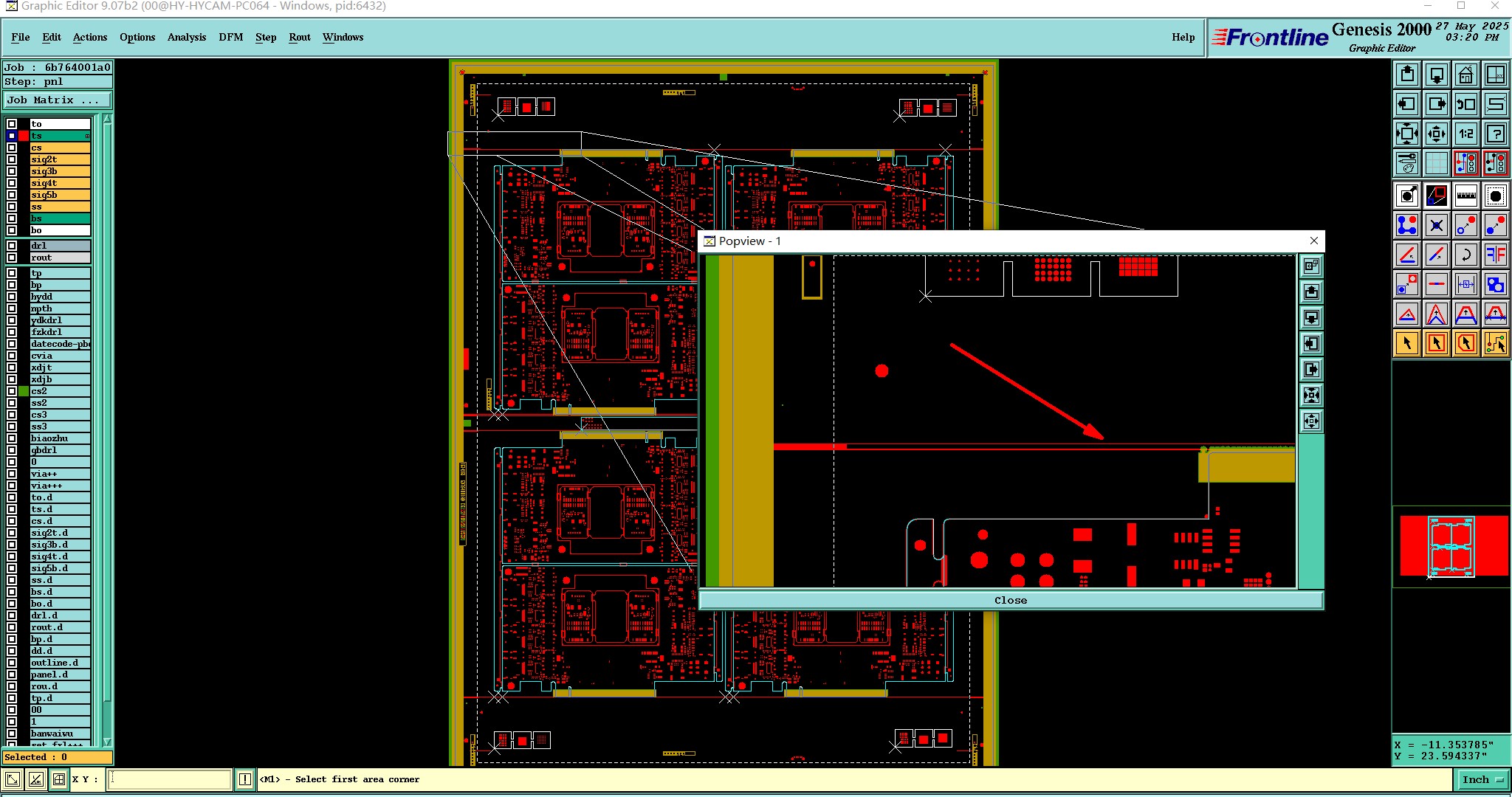Viewport: 1512px width, 797px height.
Task: Click the rotate feature tool icon
Action: pyautogui.click(x=1465, y=255)
